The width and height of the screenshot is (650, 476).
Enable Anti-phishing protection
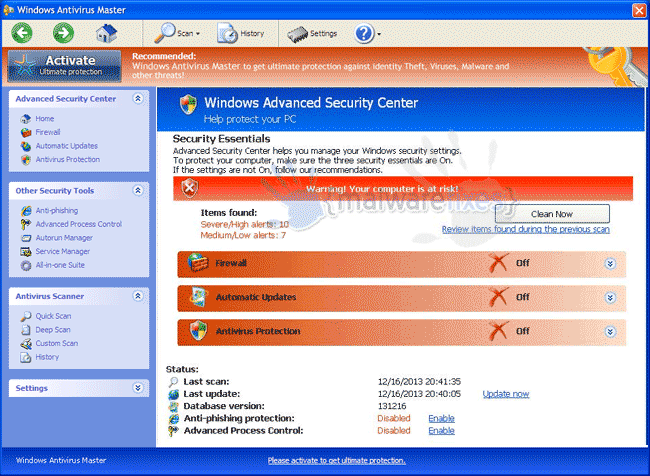tap(441, 418)
